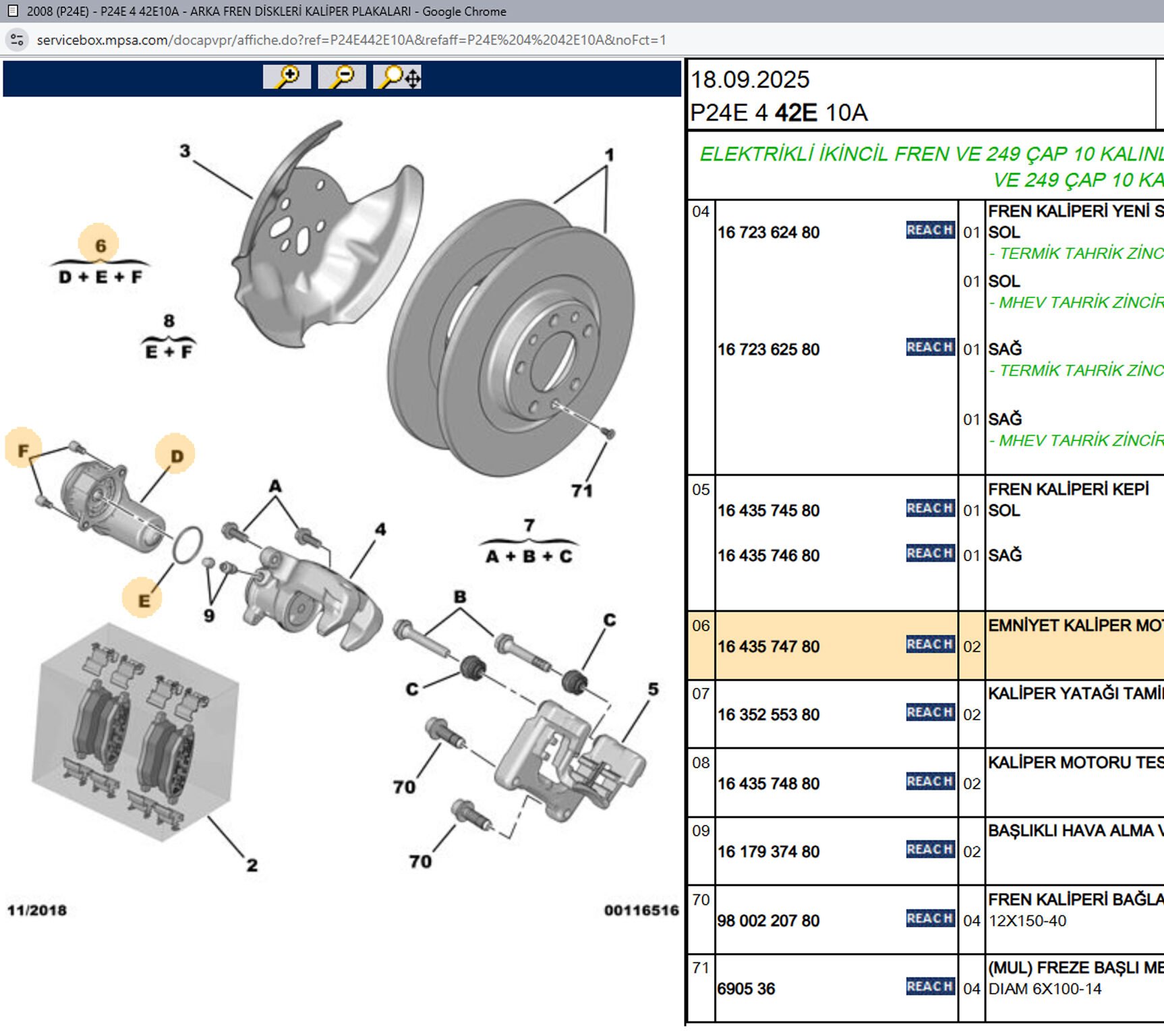Click the REACH badge for part 98 002 207 80
Image resolution: width=1164 pixels, height=1036 pixels.
pyautogui.click(x=930, y=919)
